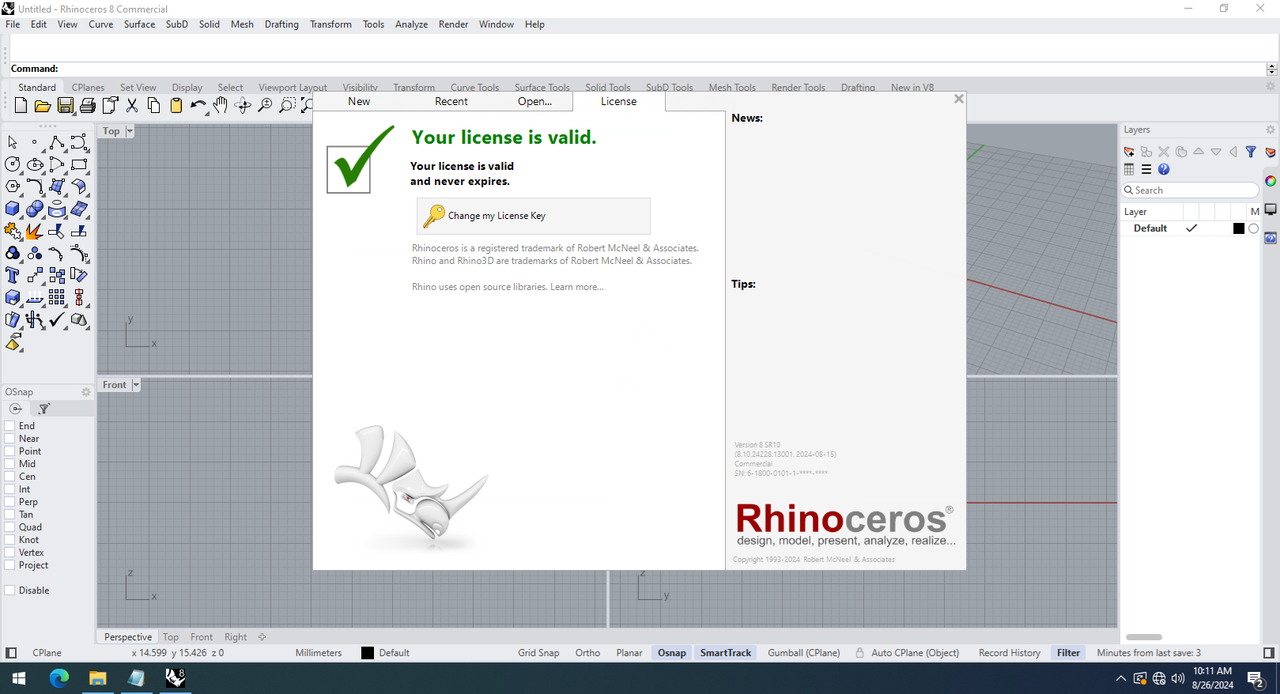Switch to the CPlanes toolbar tab

pos(88,88)
